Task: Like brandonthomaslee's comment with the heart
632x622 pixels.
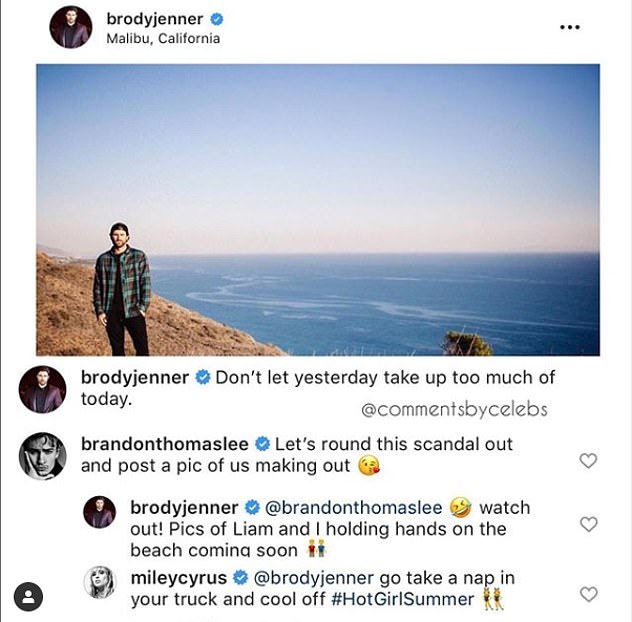Action: tap(589, 460)
